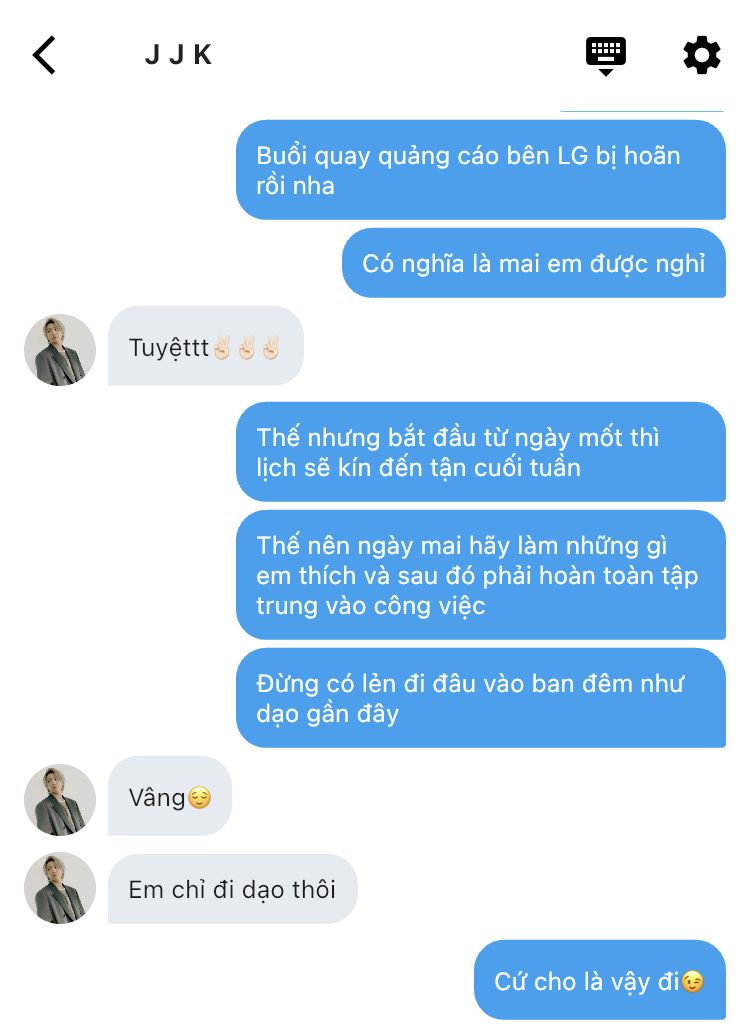Hide the keyboard with the keyboard icon

606,56
